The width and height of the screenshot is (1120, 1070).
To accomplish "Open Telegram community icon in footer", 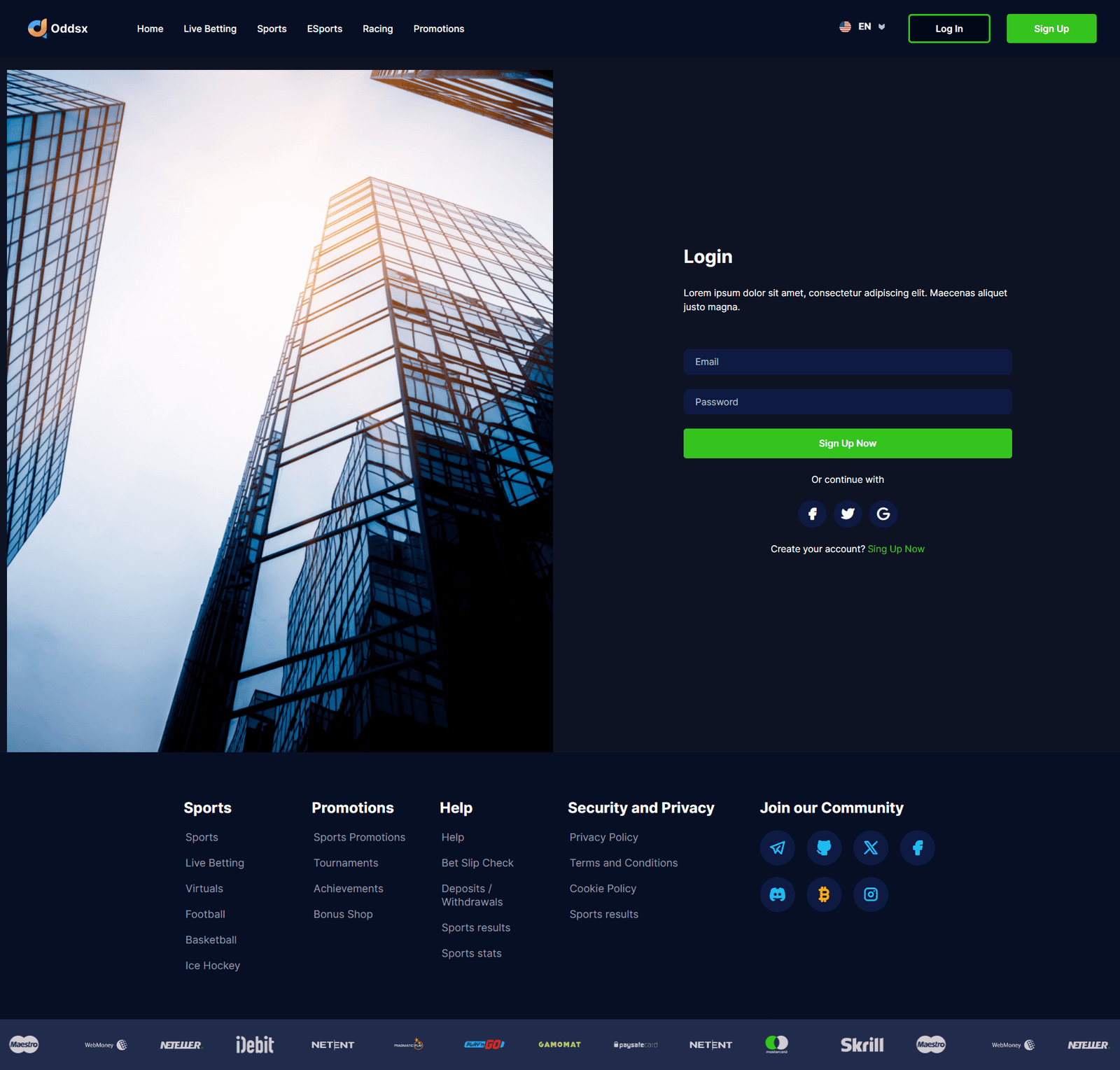I will click(x=778, y=848).
